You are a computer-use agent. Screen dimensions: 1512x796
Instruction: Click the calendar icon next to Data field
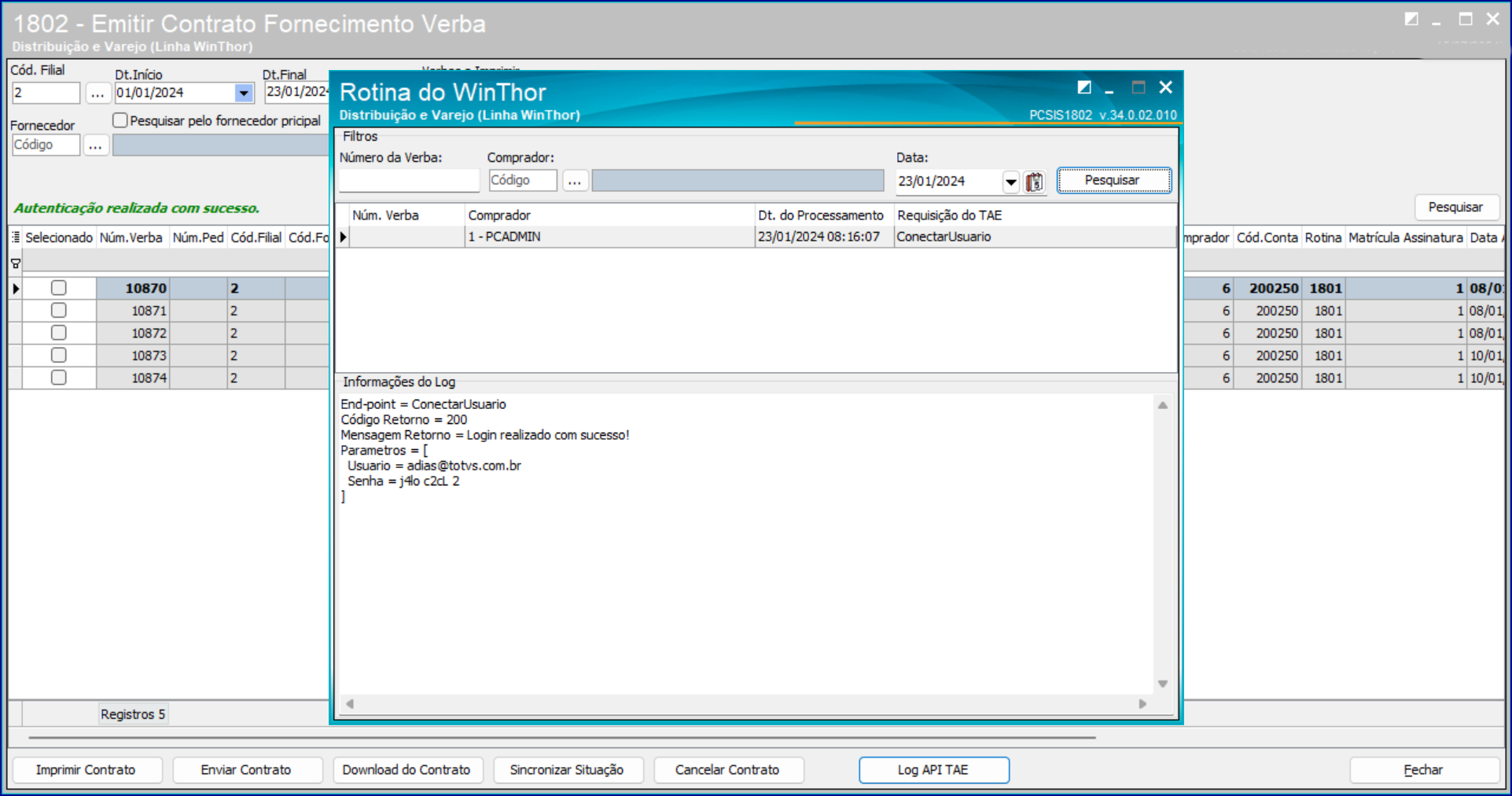(x=1035, y=182)
